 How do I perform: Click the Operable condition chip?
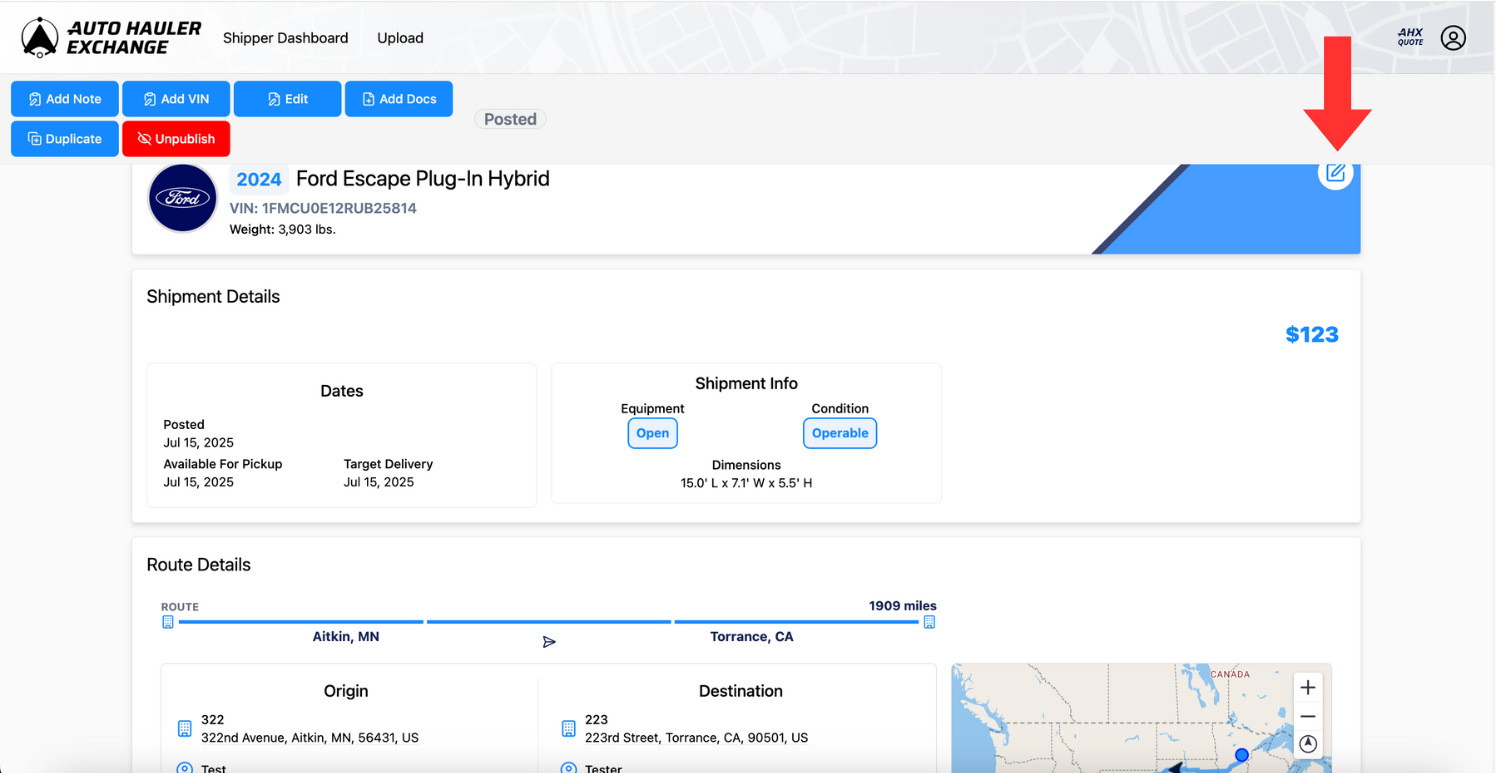840,433
